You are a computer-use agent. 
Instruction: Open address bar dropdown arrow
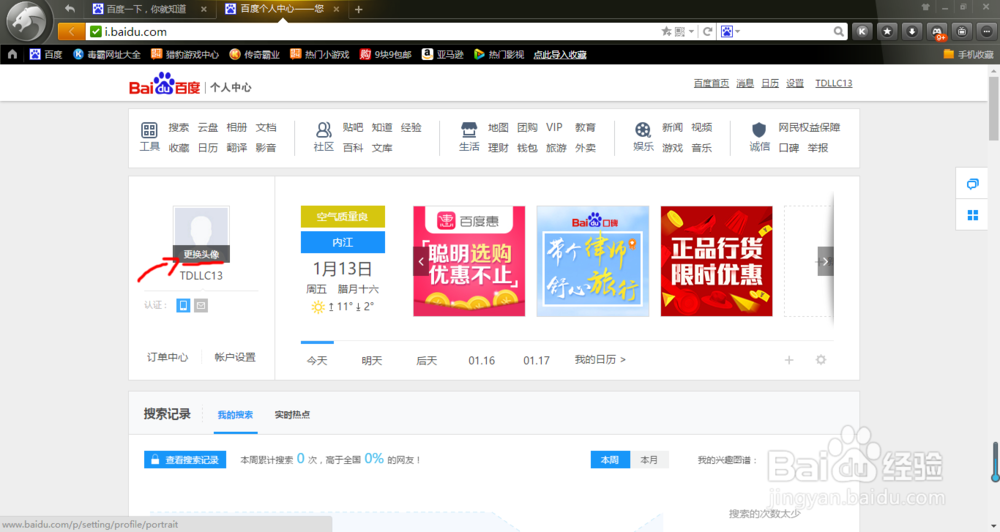(691, 31)
